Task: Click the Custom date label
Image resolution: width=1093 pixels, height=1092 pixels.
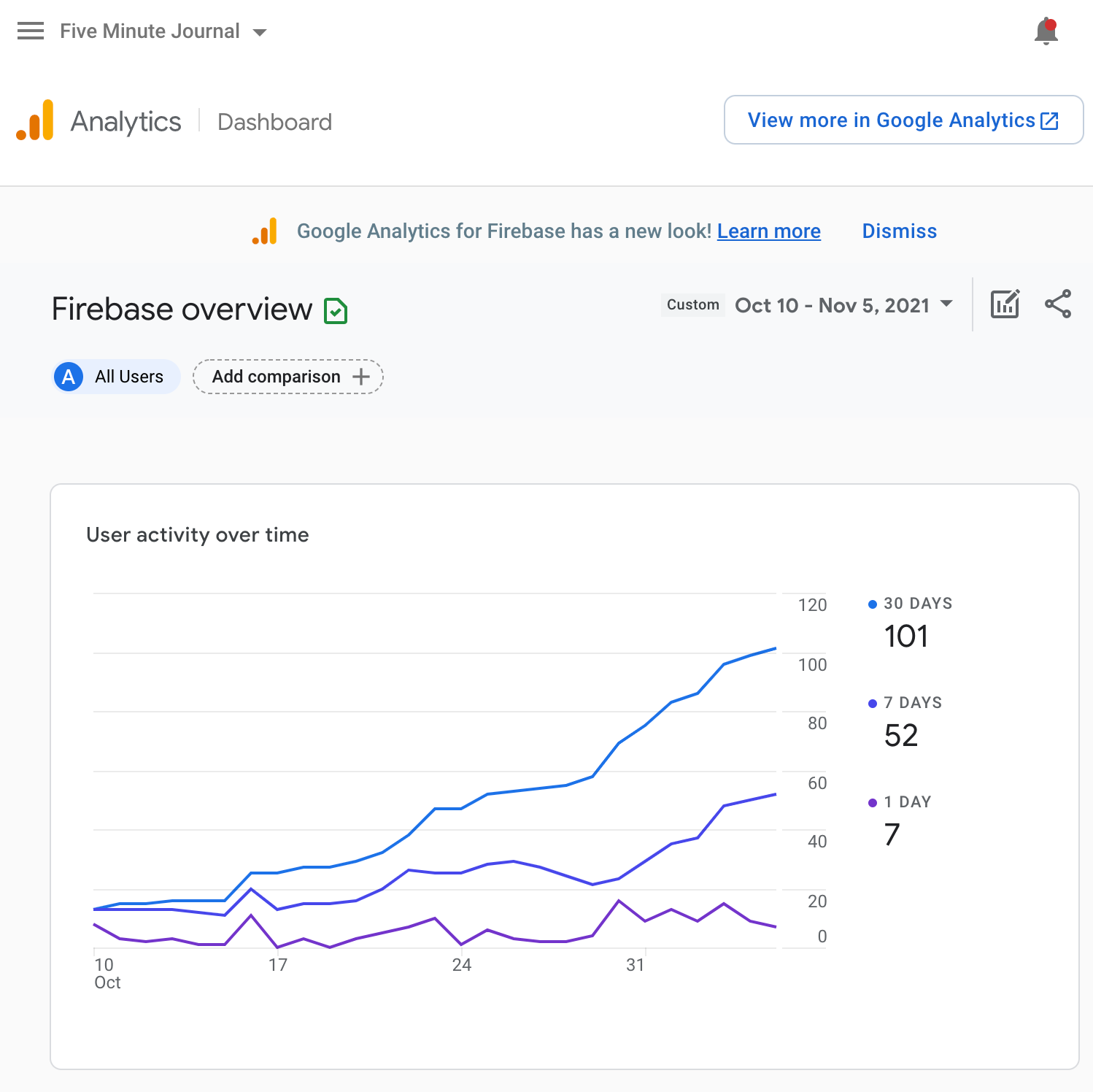Action: tap(693, 304)
